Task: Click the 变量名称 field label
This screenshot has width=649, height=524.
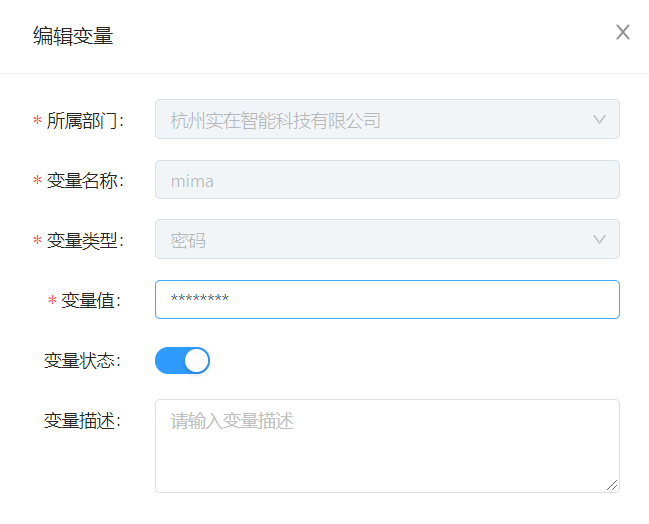Action: coord(84,181)
